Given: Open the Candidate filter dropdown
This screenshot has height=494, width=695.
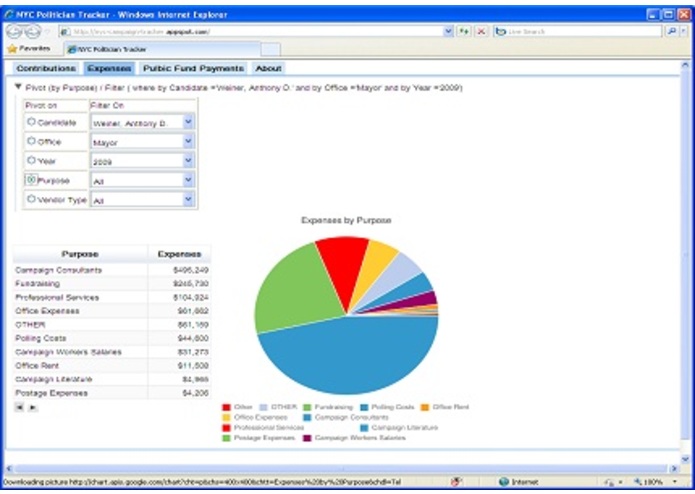Looking at the screenshot, I should point(142,122).
